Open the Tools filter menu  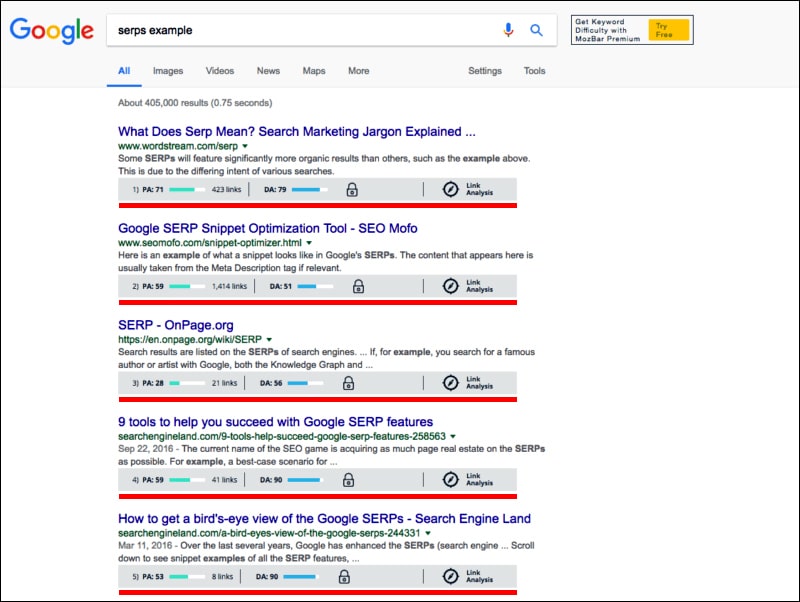[534, 71]
